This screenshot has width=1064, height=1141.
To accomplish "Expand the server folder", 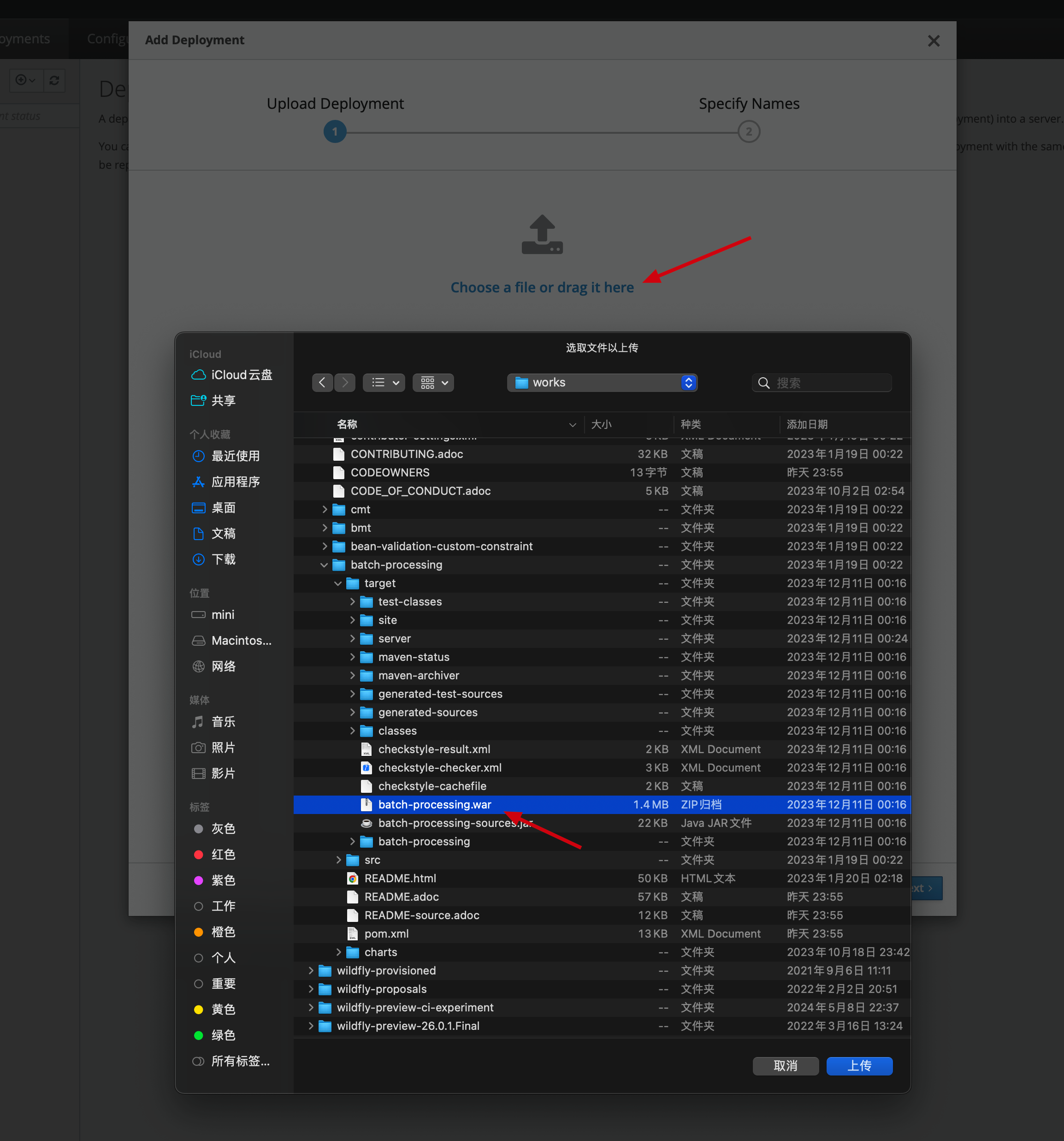I will pos(352,638).
